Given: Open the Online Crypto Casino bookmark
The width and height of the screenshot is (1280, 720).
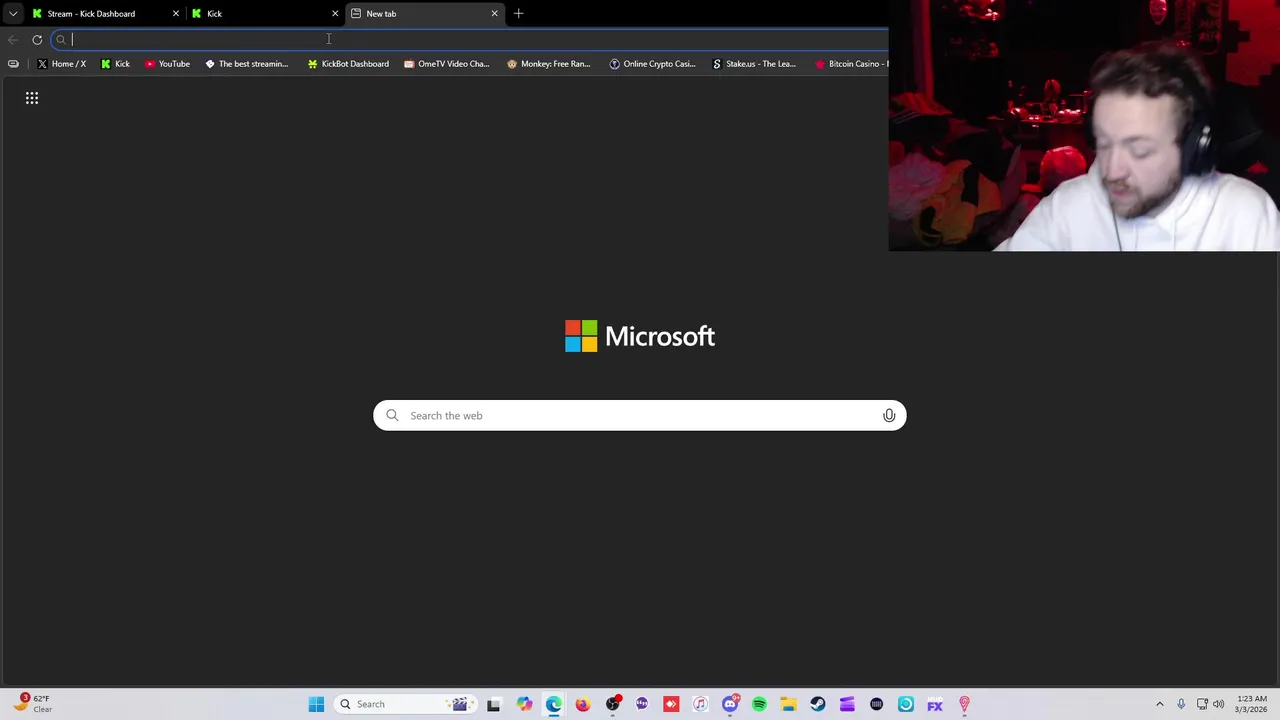Looking at the screenshot, I should (652, 64).
